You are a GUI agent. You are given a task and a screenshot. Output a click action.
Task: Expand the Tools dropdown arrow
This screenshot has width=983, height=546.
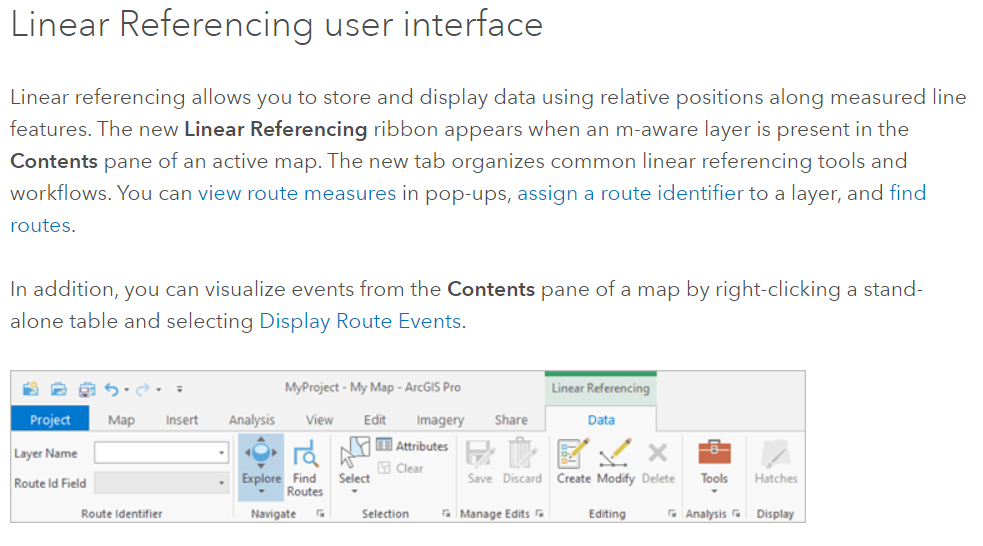(714, 491)
